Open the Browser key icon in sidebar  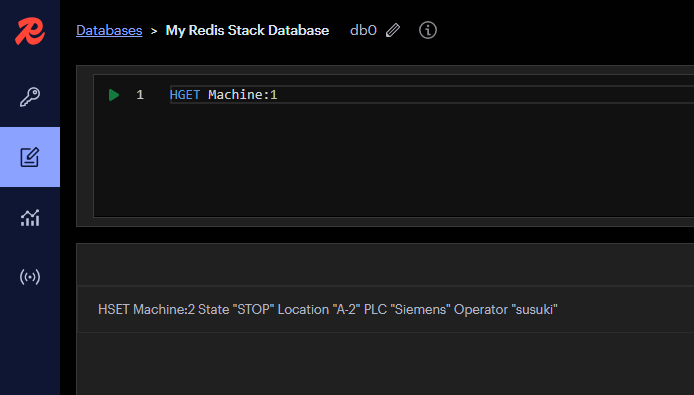[x=30, y=97]
